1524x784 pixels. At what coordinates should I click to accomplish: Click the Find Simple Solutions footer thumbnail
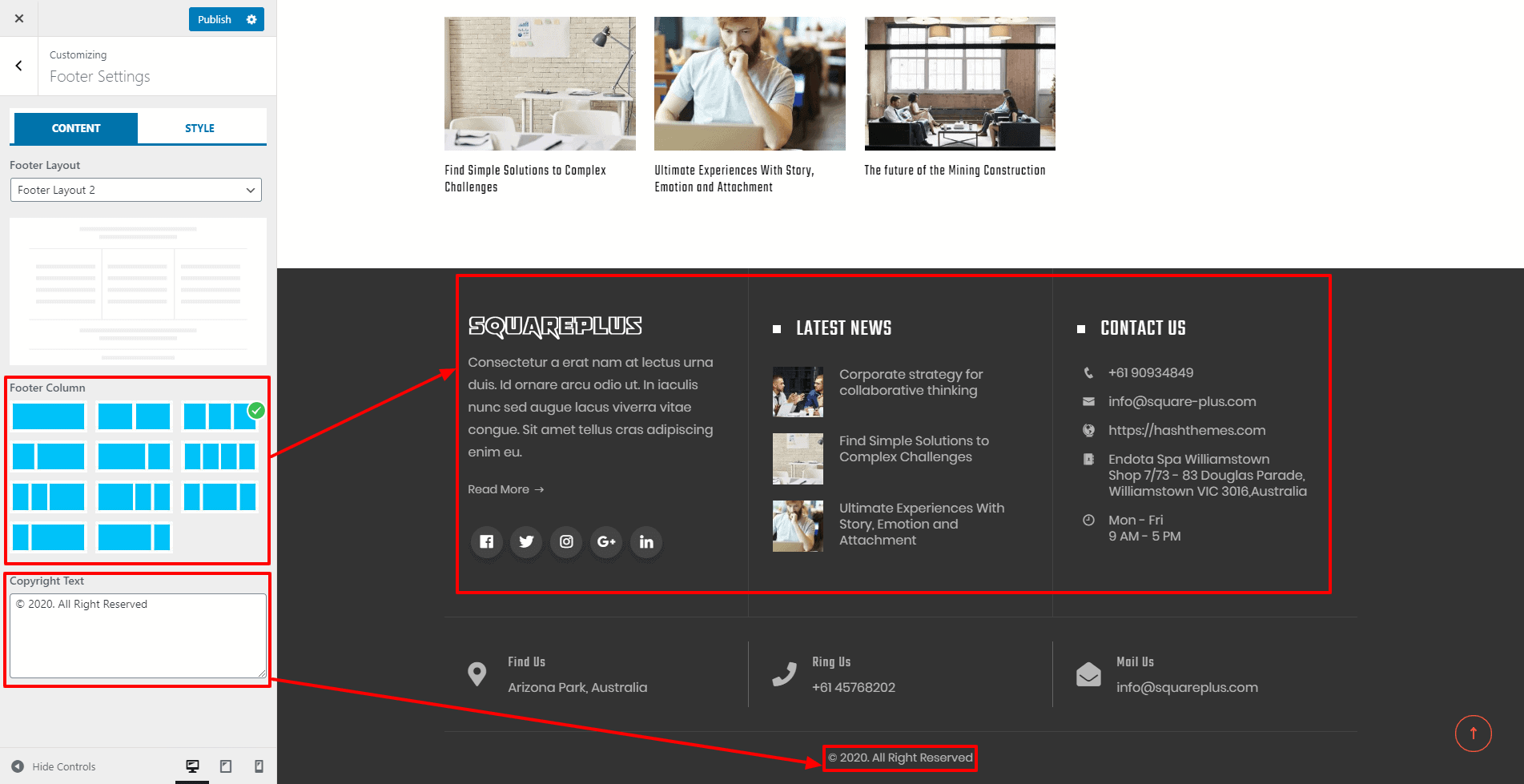(x=798, y=459)
